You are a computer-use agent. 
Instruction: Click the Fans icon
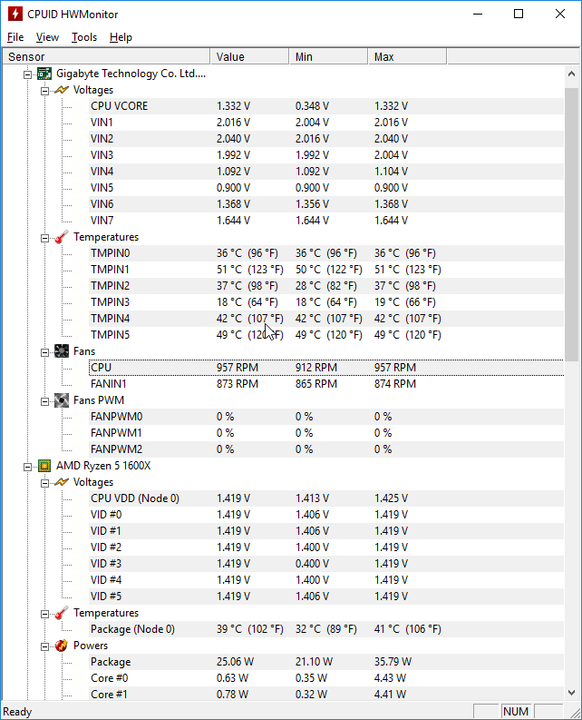point(62,351)
